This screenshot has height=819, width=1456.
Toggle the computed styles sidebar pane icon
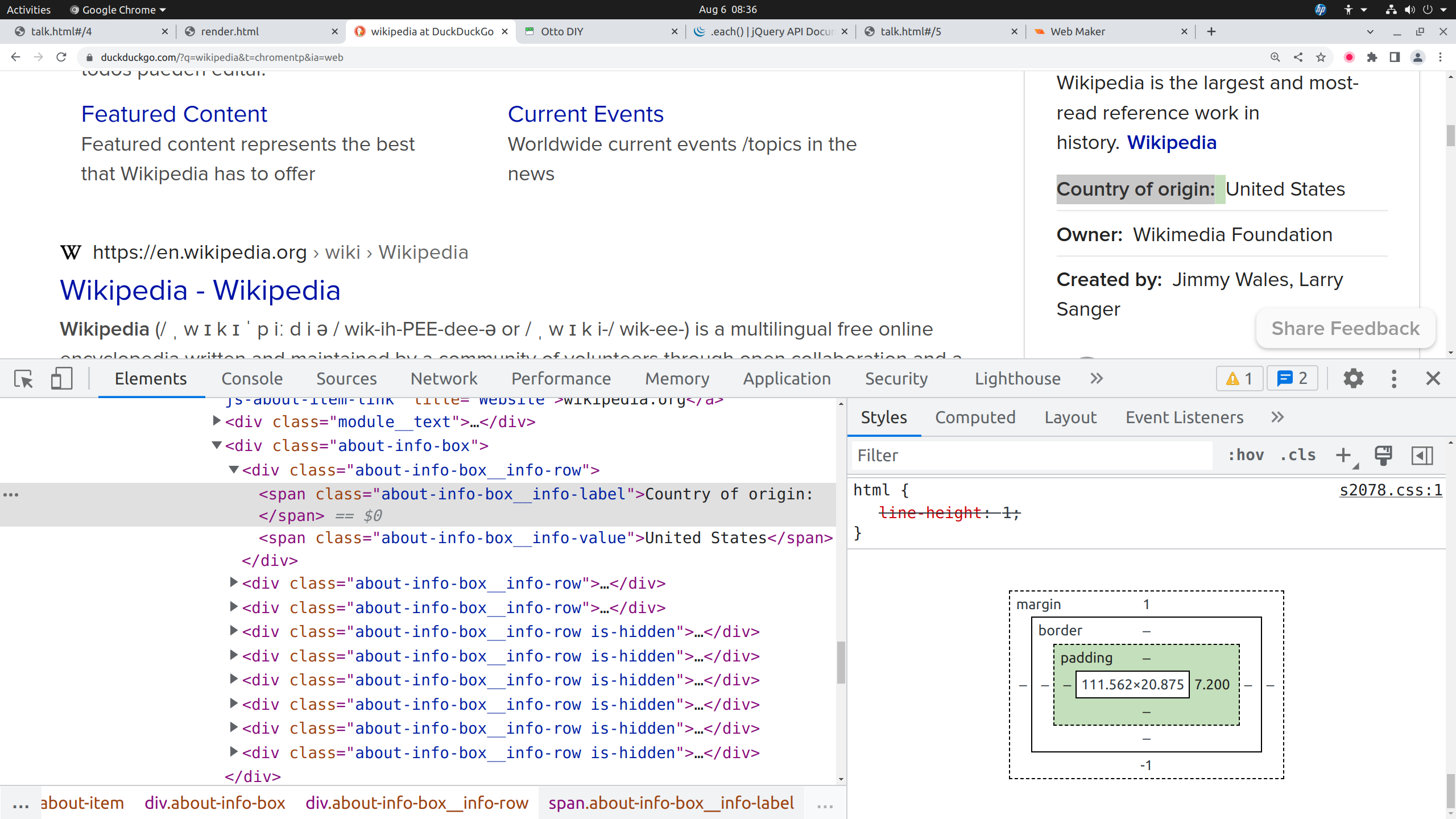tap(1421, 455)
